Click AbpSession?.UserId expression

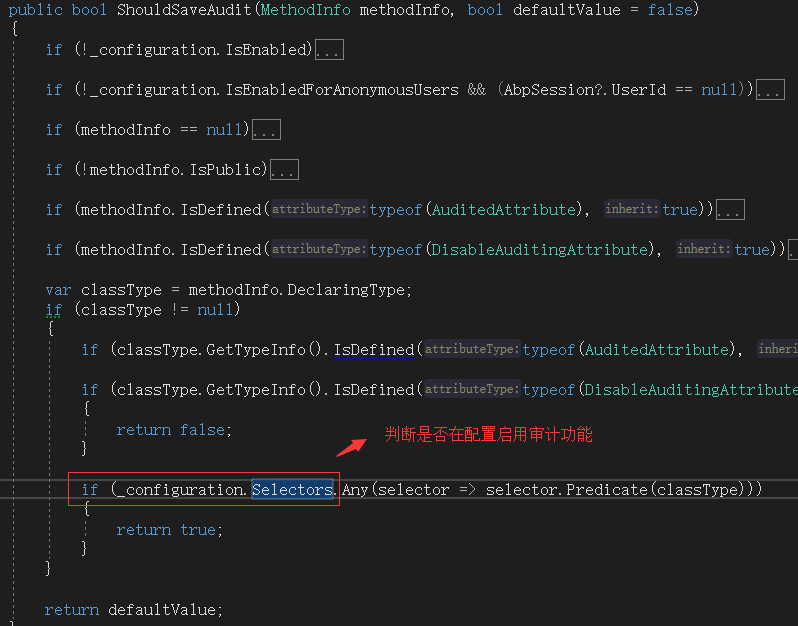(585, 90)
